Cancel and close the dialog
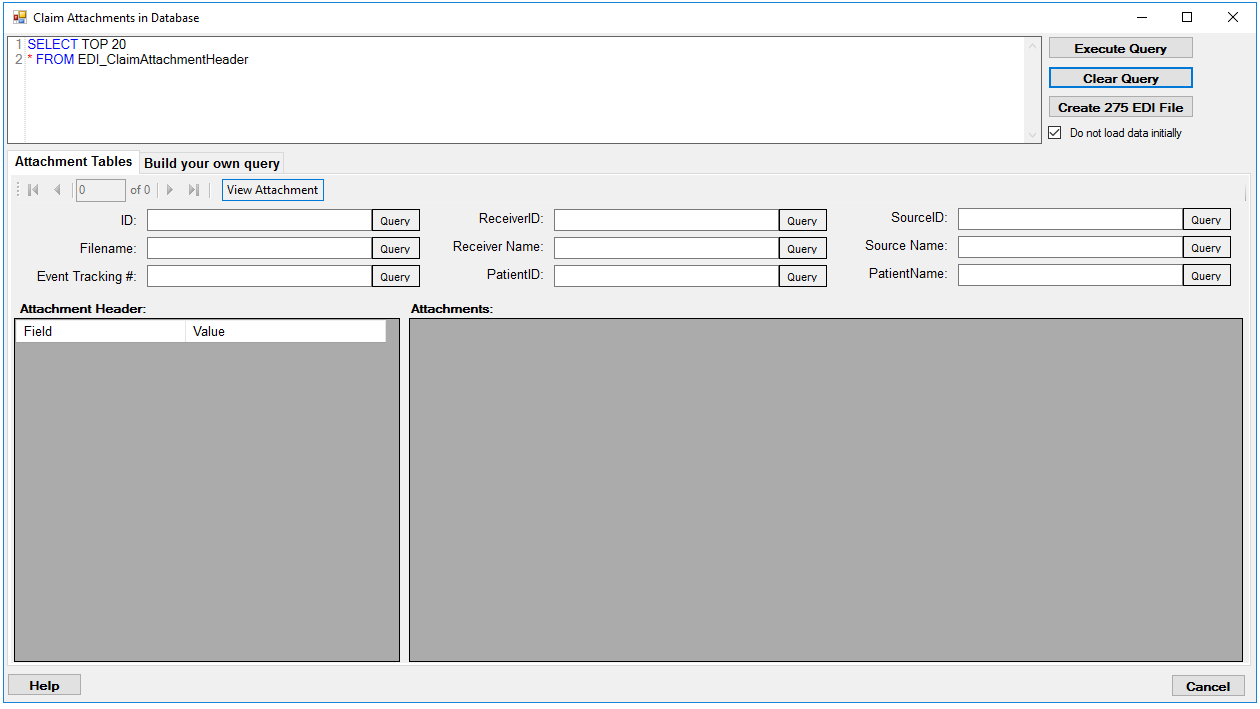This screenshot has height=709, width=1260. tap(1208, 686)
